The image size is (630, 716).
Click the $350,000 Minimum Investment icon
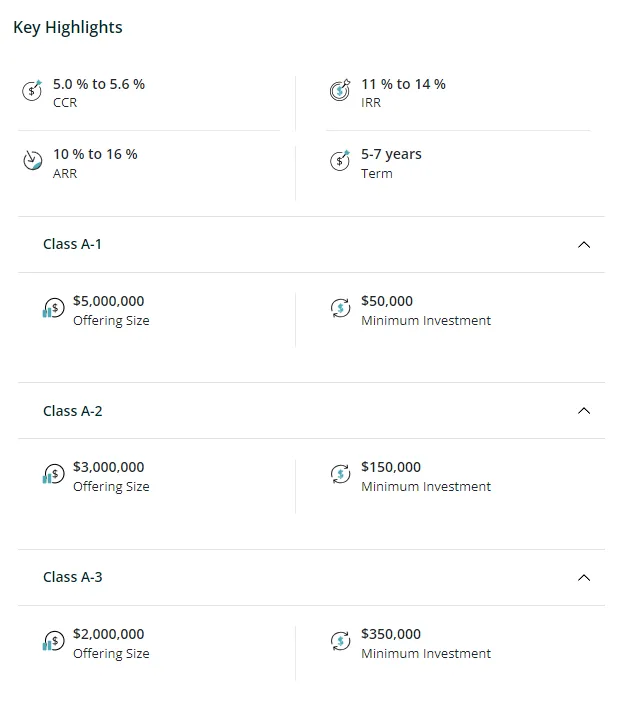[340, 641]
